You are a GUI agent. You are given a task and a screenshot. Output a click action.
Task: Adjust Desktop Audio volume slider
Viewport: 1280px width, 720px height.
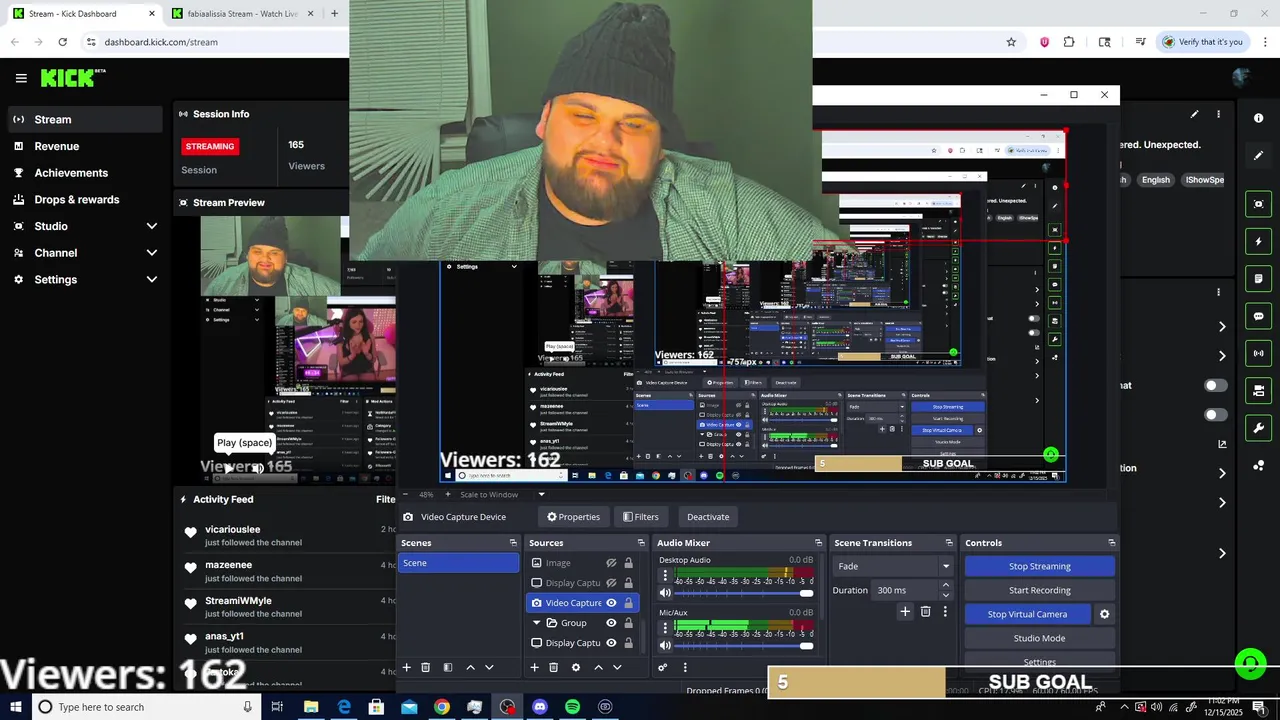(x=745, y=593)
